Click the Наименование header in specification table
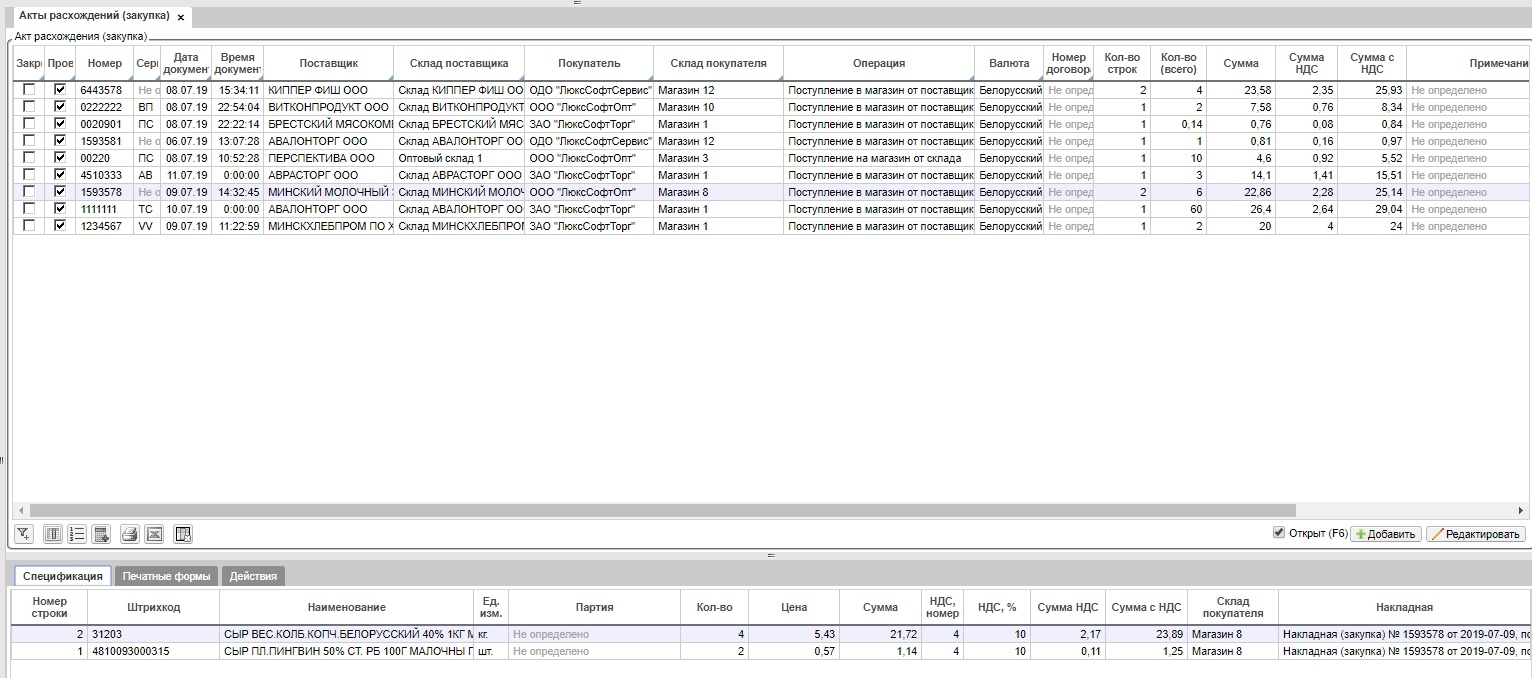 346,607
